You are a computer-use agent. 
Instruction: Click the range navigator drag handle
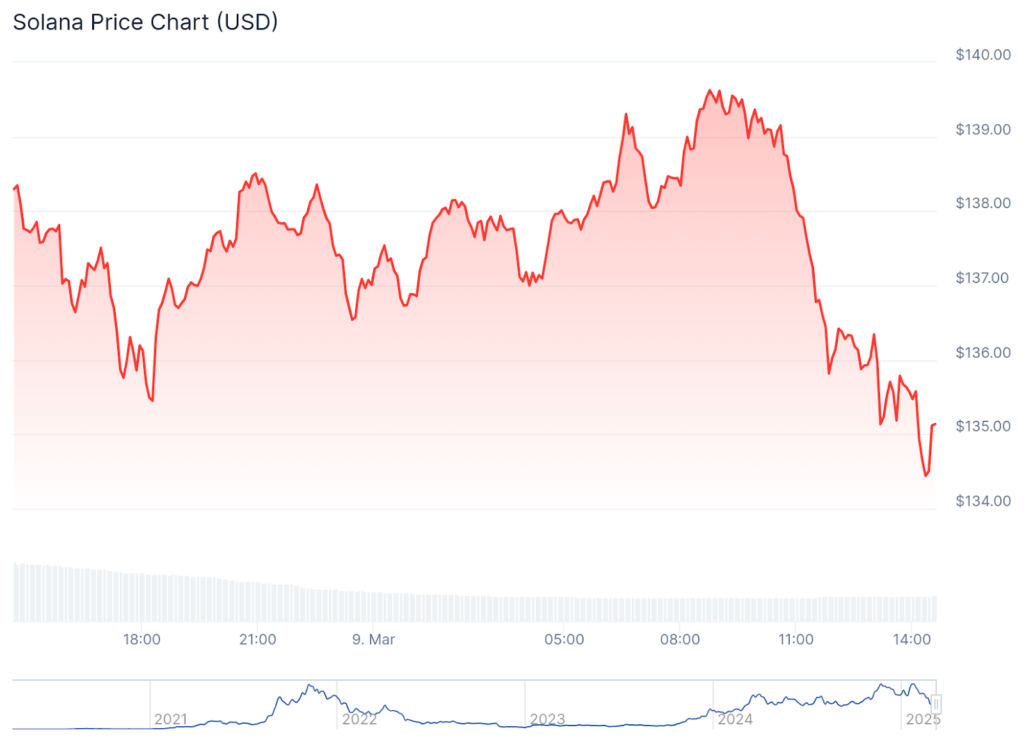[x=937, y=704]
